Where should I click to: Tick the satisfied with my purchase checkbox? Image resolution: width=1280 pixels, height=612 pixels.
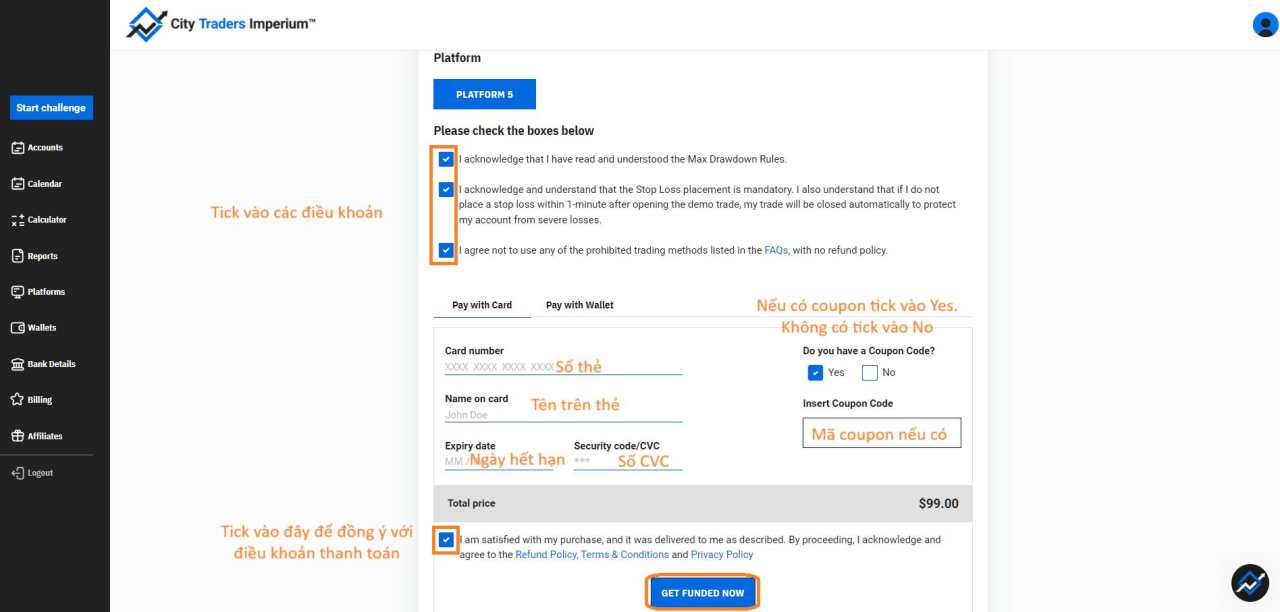point(446,540)
